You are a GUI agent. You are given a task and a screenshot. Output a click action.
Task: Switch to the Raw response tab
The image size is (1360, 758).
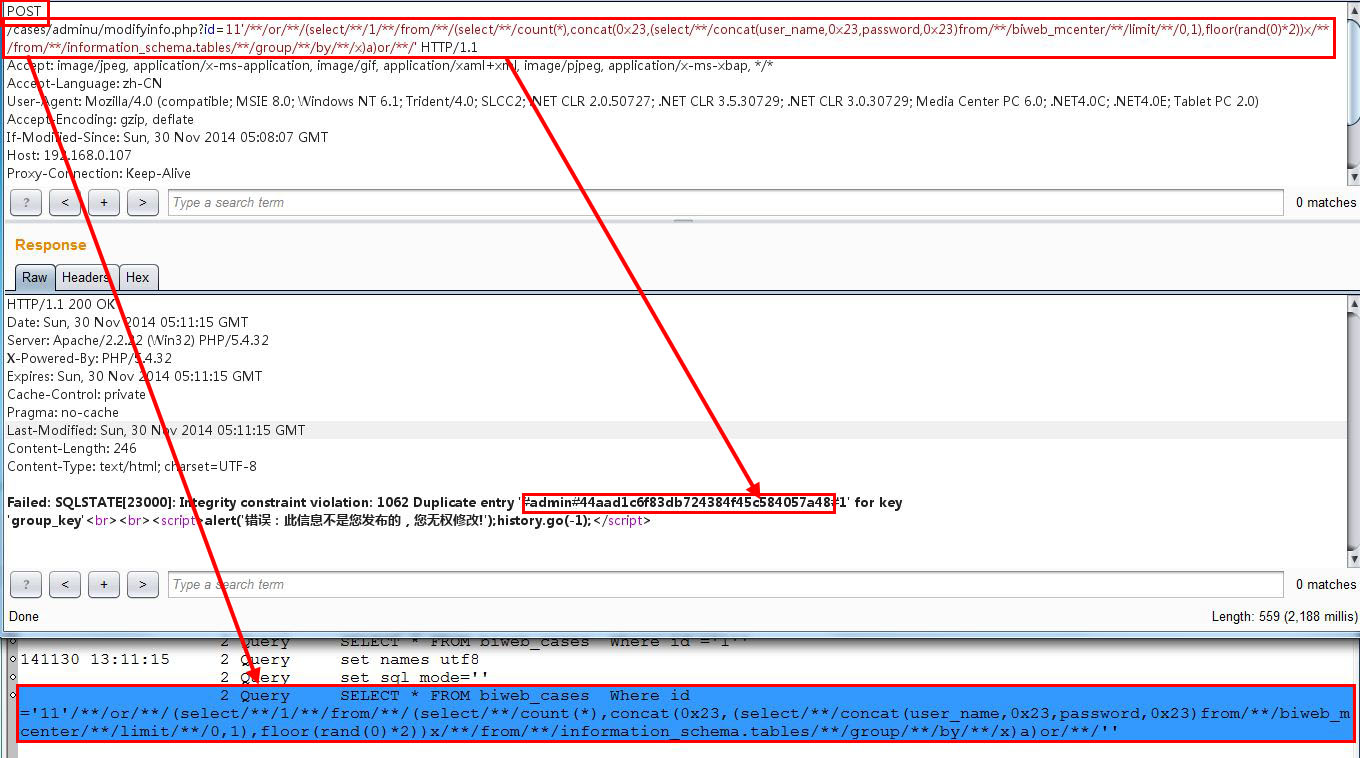coord(35,277)
